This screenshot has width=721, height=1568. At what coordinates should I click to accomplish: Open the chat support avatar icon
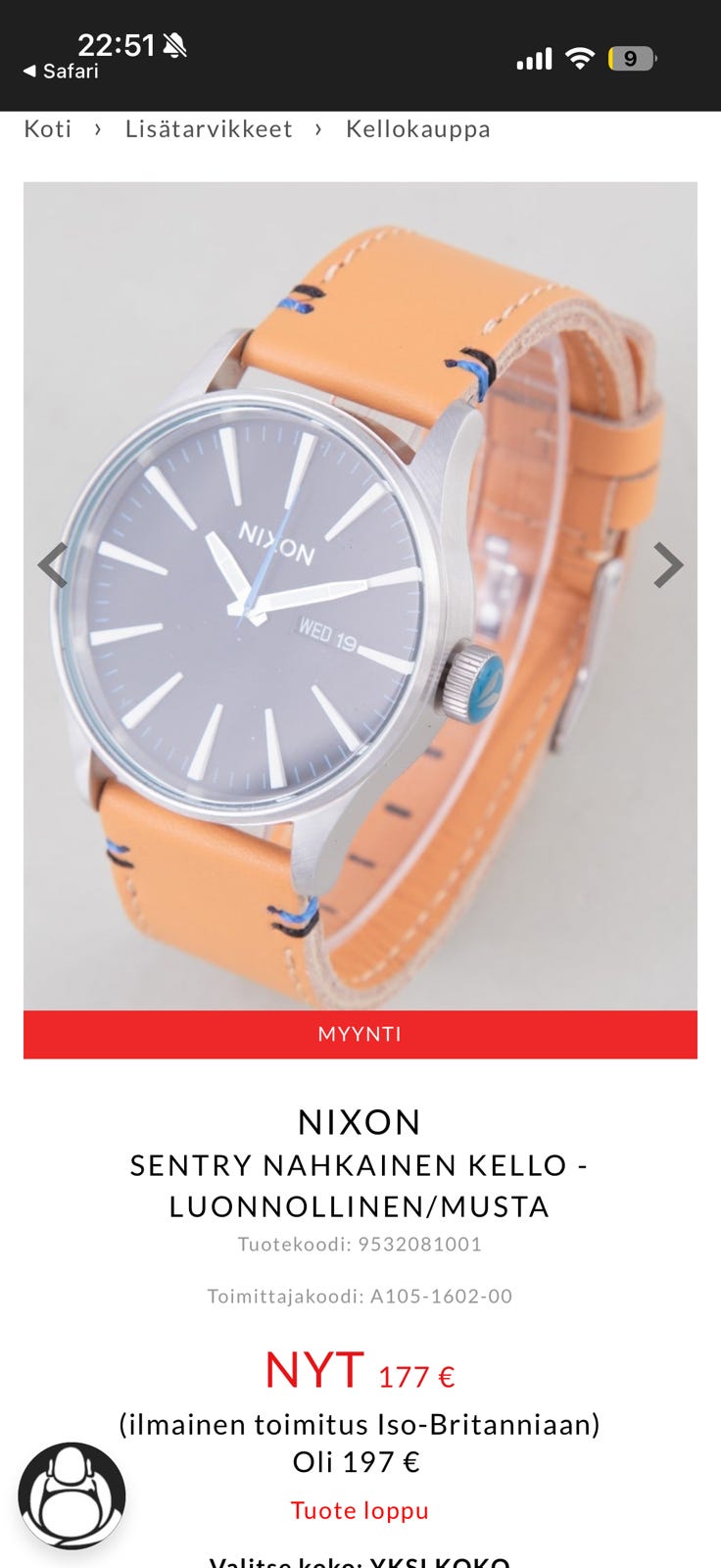pyautogui.click(x=72, y=1495)
